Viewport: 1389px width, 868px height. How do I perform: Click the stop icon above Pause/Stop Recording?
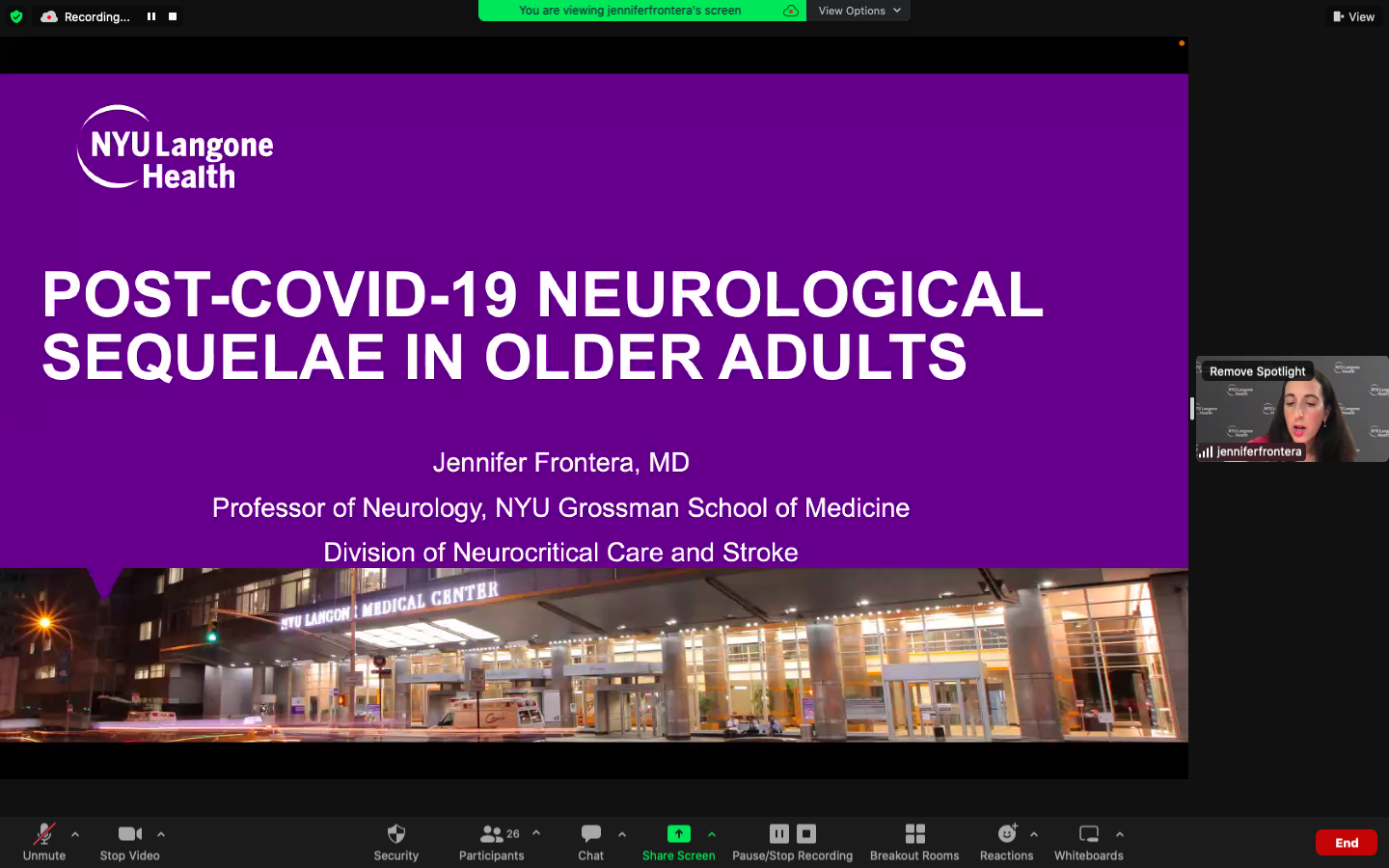coord(807,833)
